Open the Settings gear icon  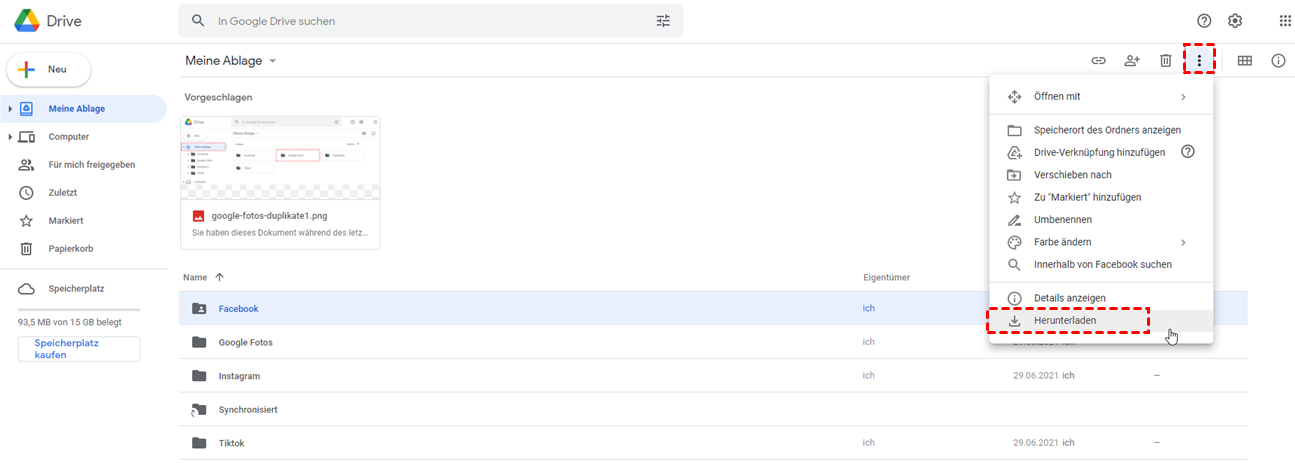point(1235,21)
